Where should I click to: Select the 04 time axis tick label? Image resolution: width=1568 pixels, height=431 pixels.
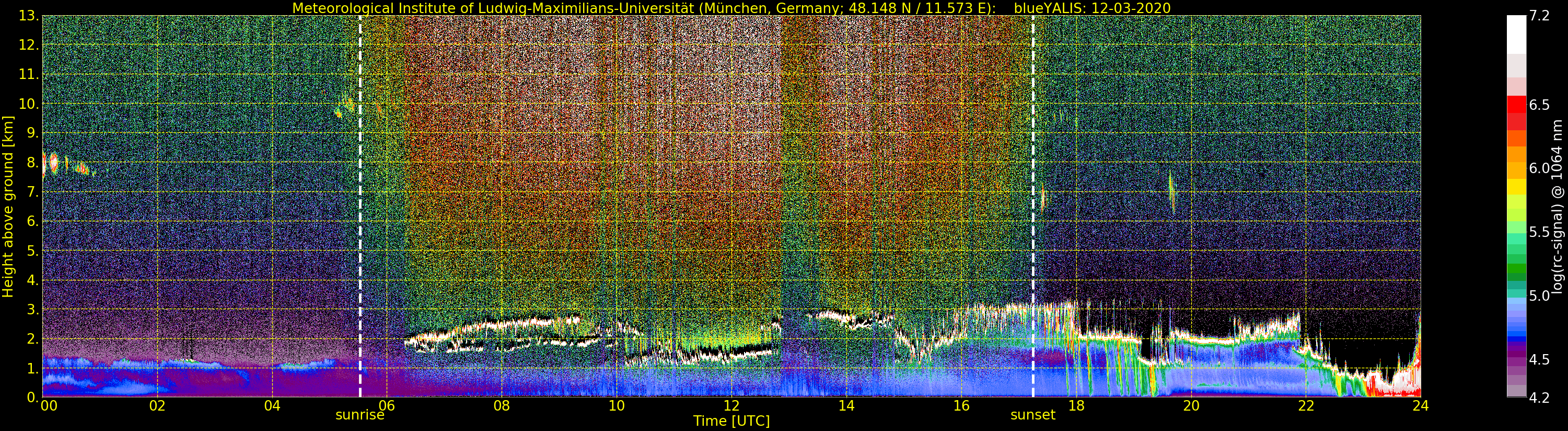(x=272, y=406)
